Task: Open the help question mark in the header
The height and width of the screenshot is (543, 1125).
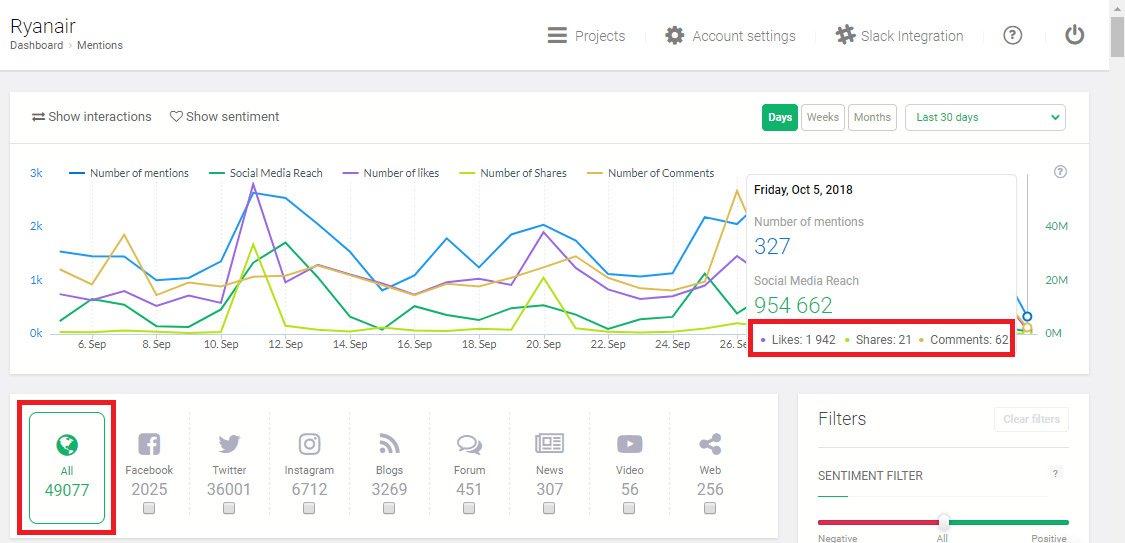Action: 1012,35
